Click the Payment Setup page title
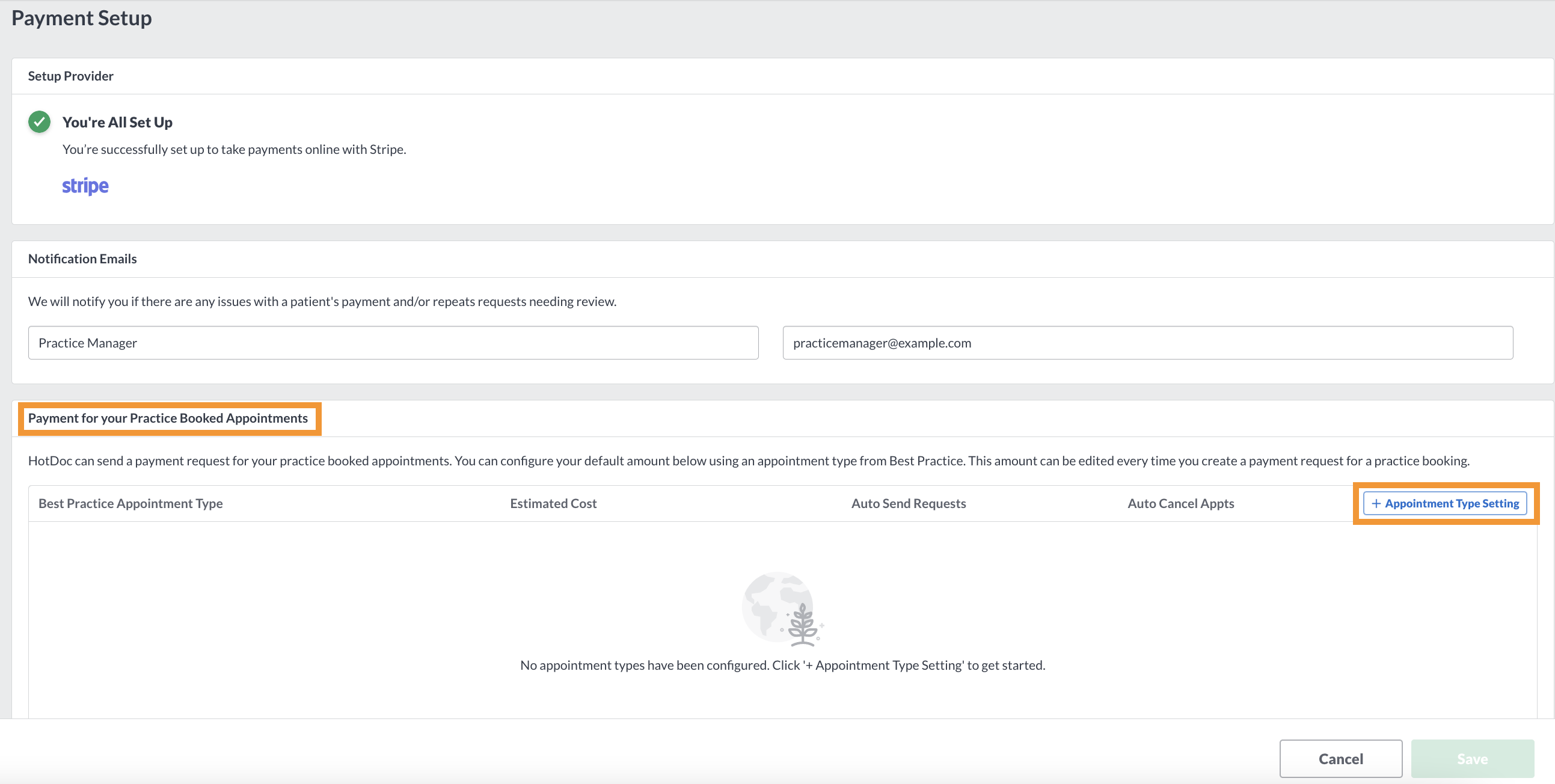The width and height of the screenshot is (1555, 784). (82, 18)
